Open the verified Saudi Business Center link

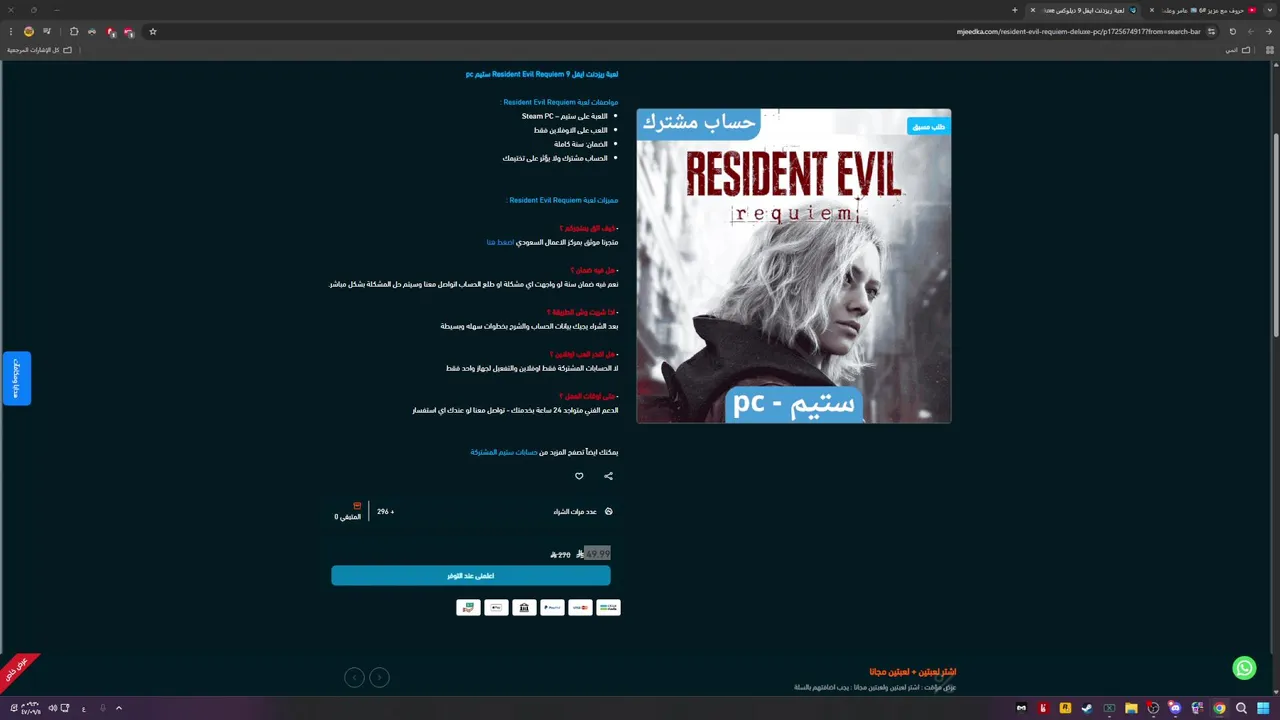click(500, 242)
